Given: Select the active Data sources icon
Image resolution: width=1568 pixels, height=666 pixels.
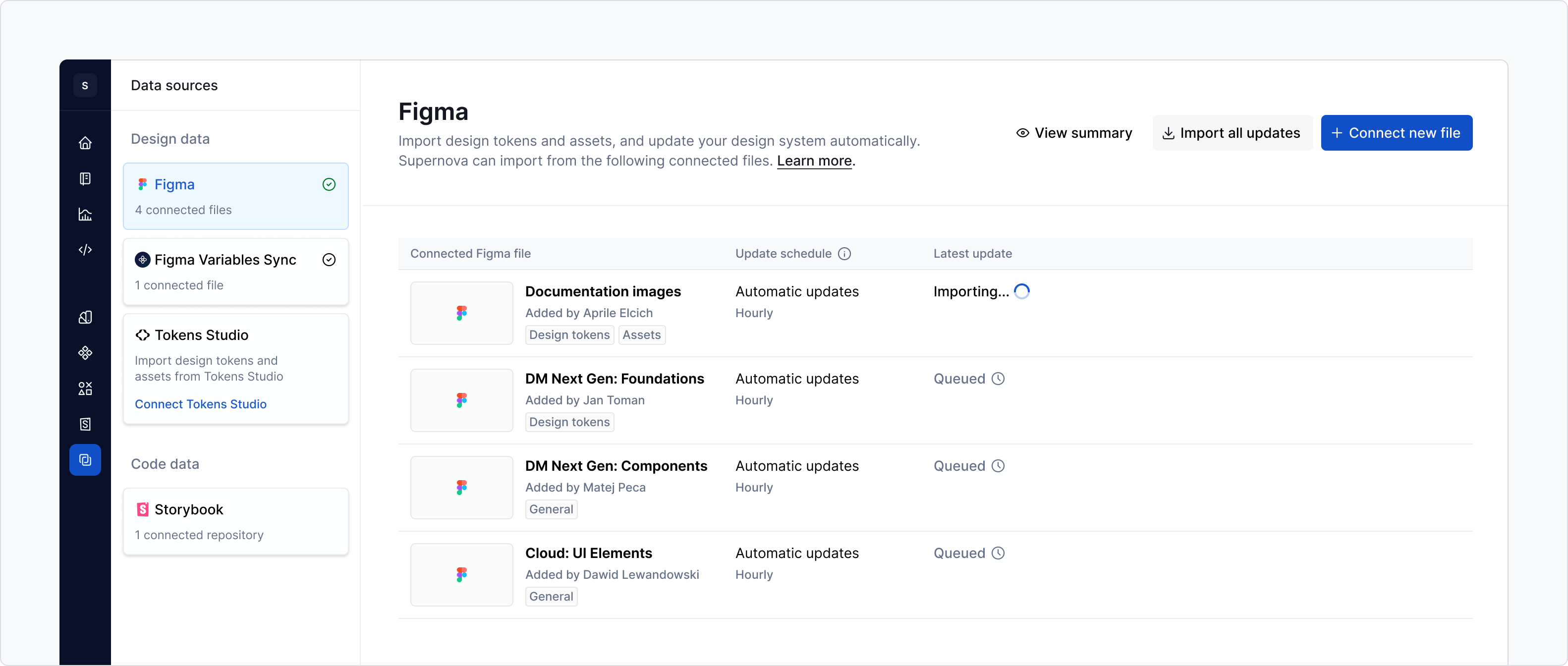Looking at the screenshot, I should [85, 460].
